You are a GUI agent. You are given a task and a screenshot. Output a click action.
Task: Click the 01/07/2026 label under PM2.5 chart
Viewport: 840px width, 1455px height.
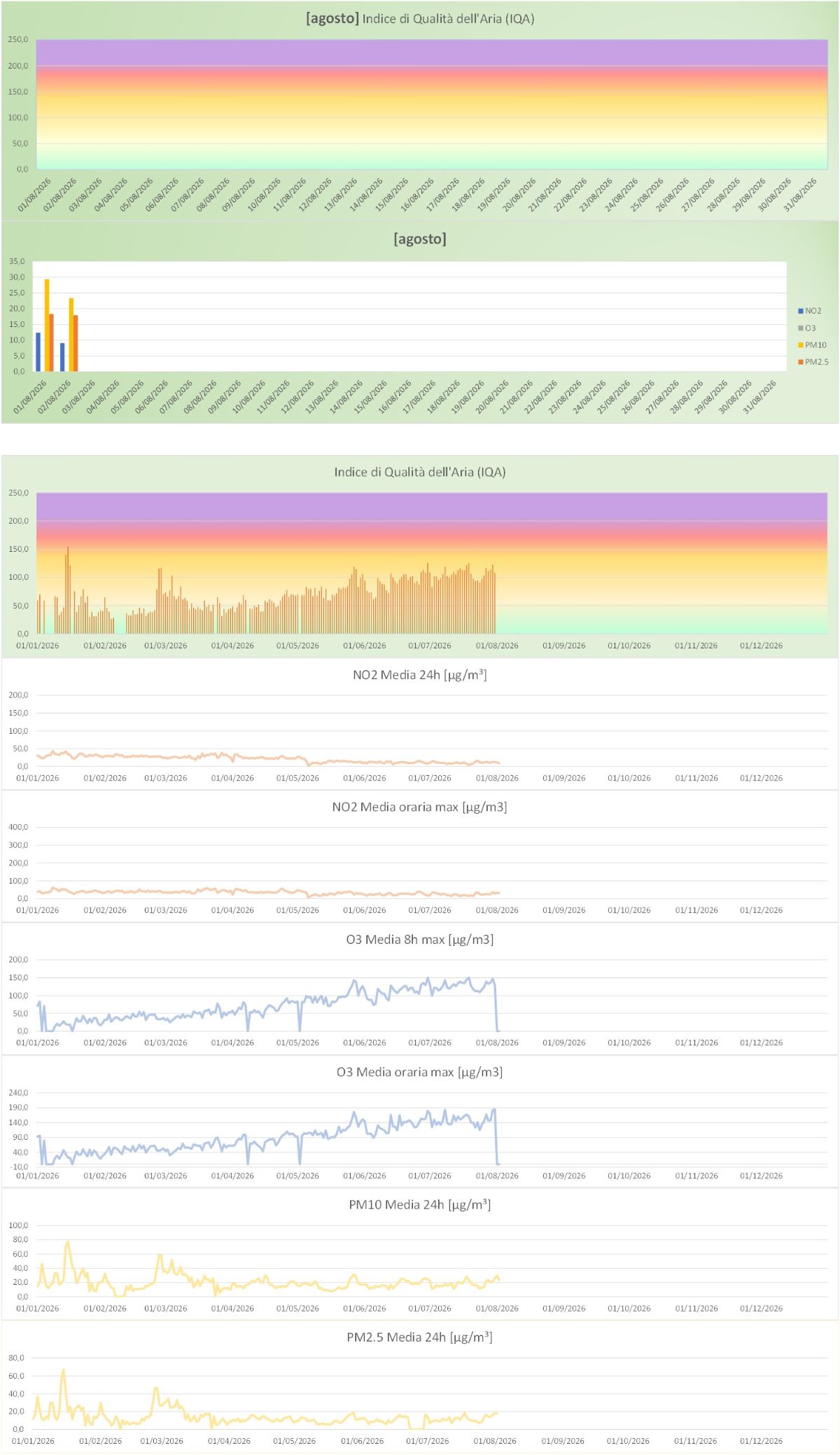point(428,1442)
